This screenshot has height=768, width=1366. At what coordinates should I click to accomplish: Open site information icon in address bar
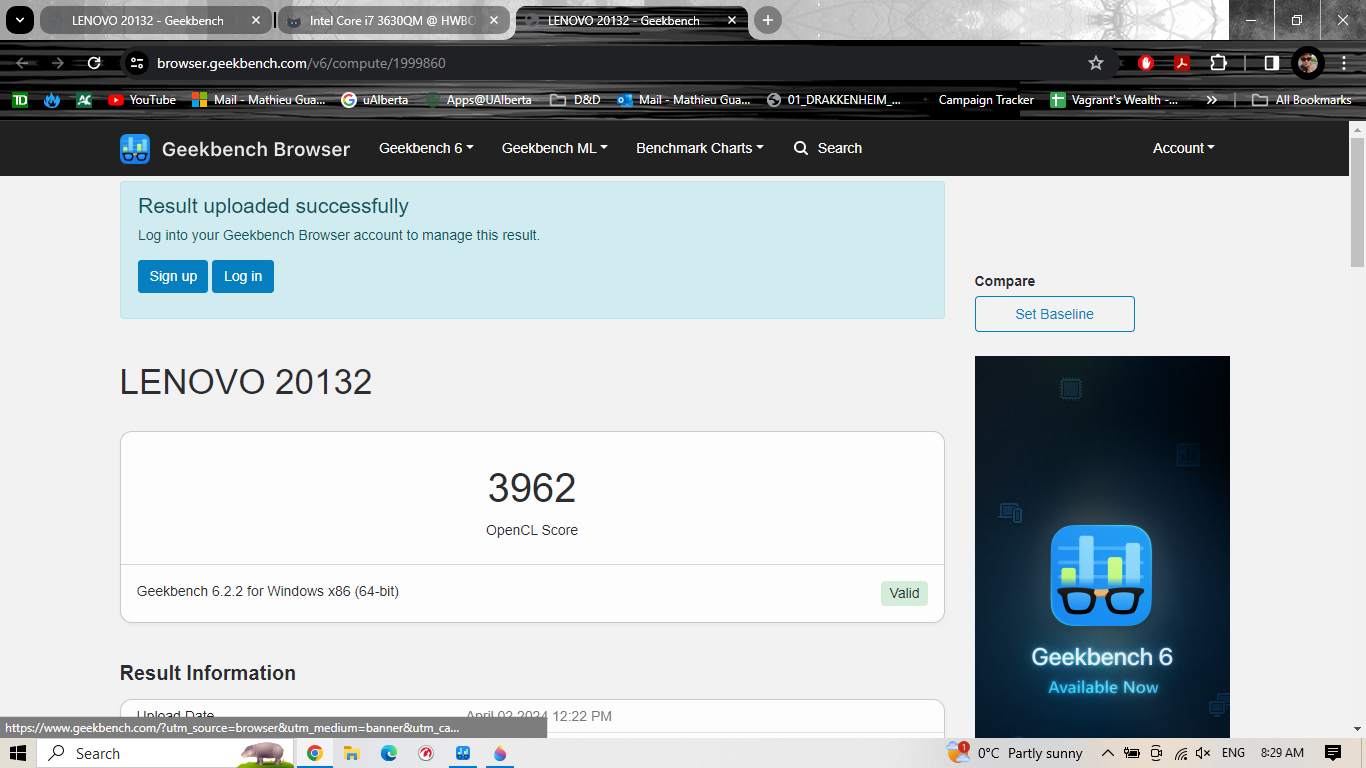tap(138, 63)
